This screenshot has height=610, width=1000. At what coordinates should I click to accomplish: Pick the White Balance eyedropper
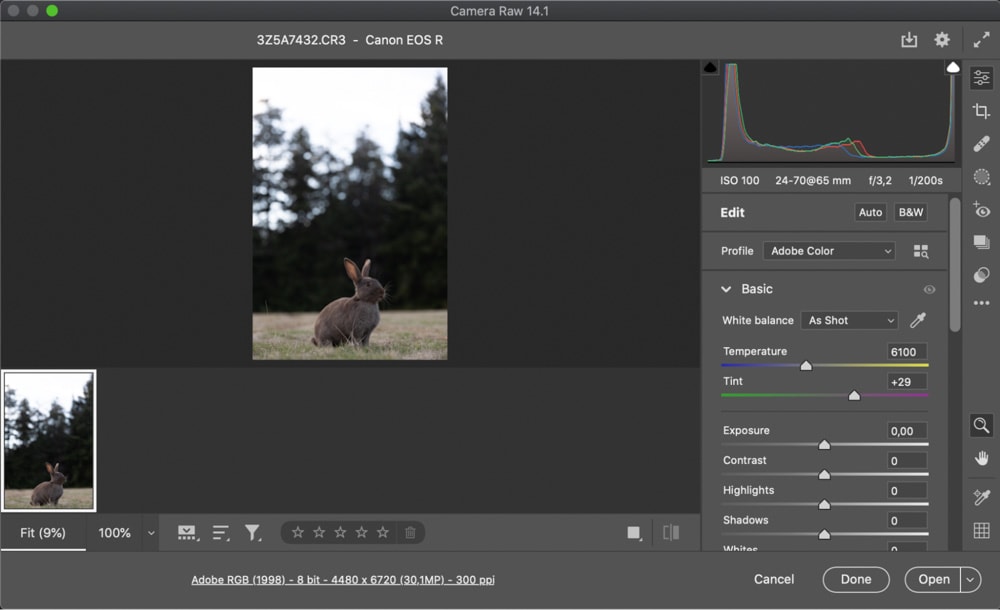[x=917, y=320]
